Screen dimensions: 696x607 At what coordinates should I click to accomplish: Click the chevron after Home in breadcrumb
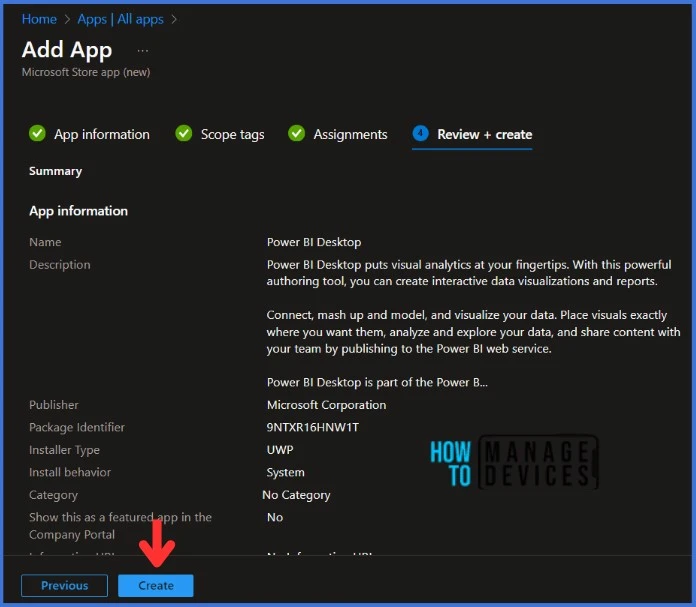pos(68,19)
